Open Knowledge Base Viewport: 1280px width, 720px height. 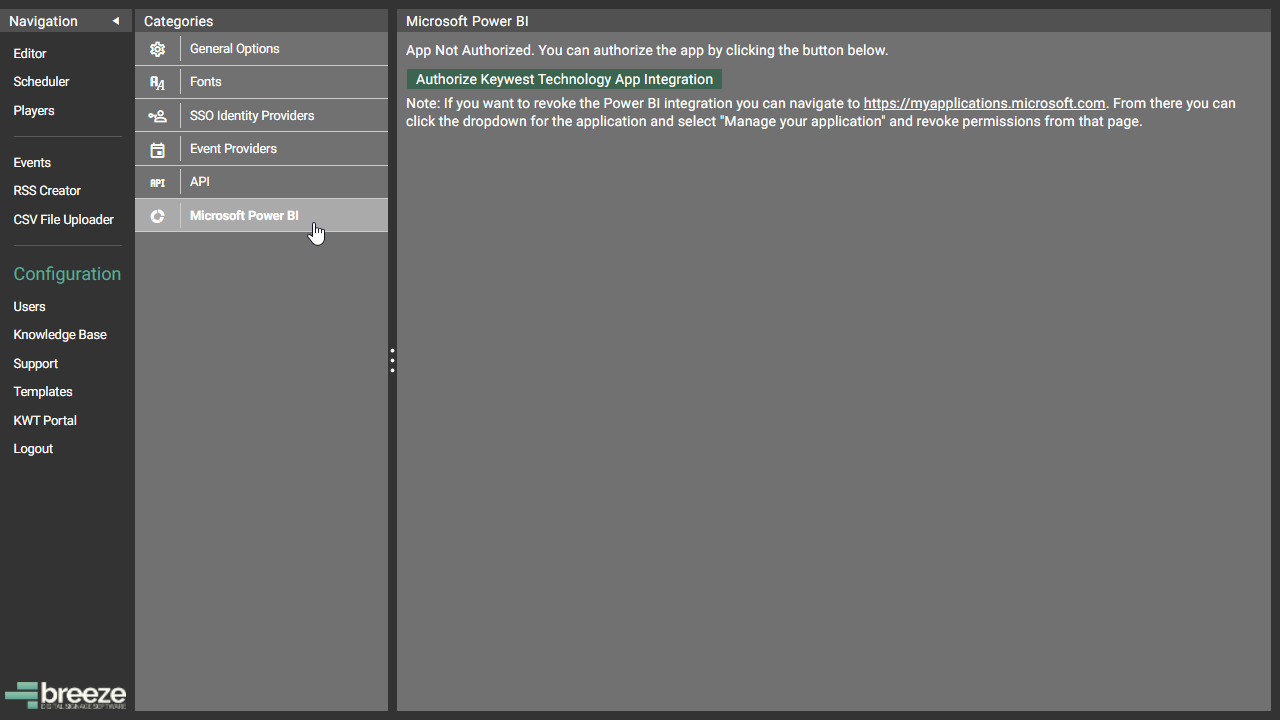coord(60,335)
